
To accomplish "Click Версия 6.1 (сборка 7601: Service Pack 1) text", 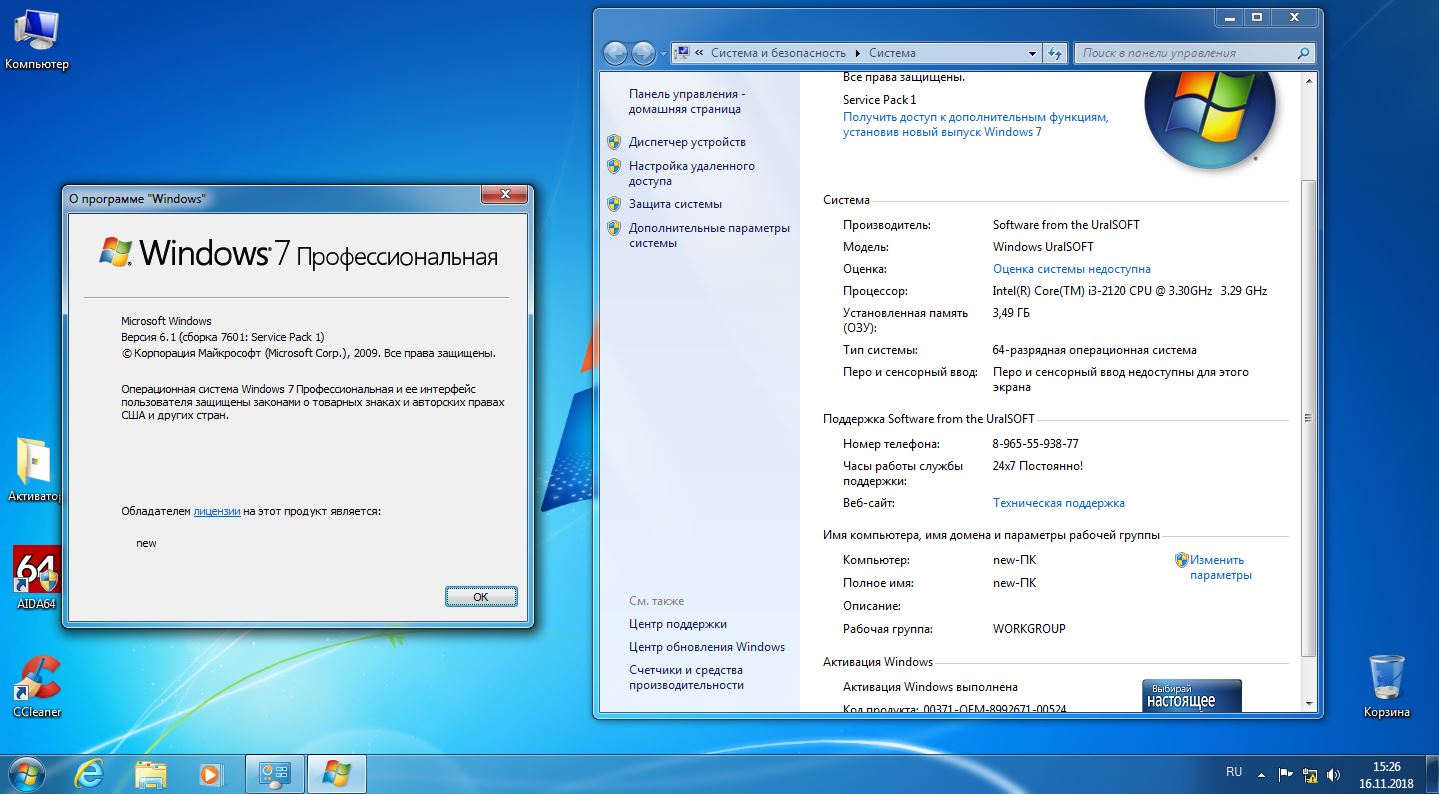I will point(223,337).
